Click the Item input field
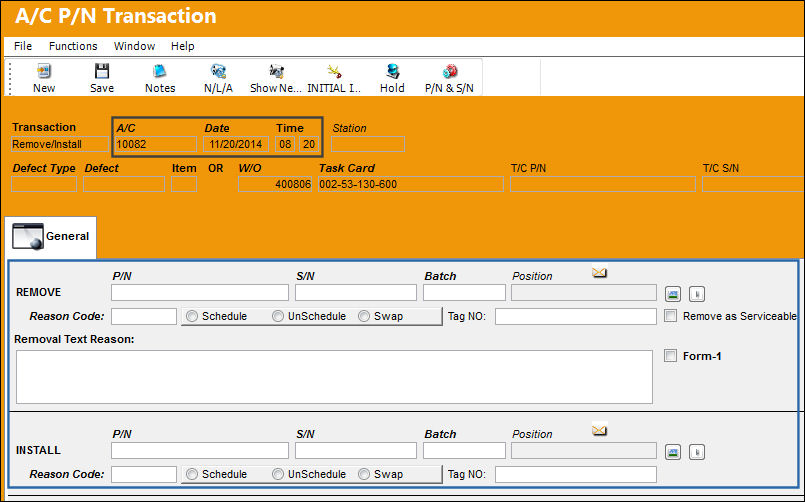805x502 pixels. (x=184, y=184)
